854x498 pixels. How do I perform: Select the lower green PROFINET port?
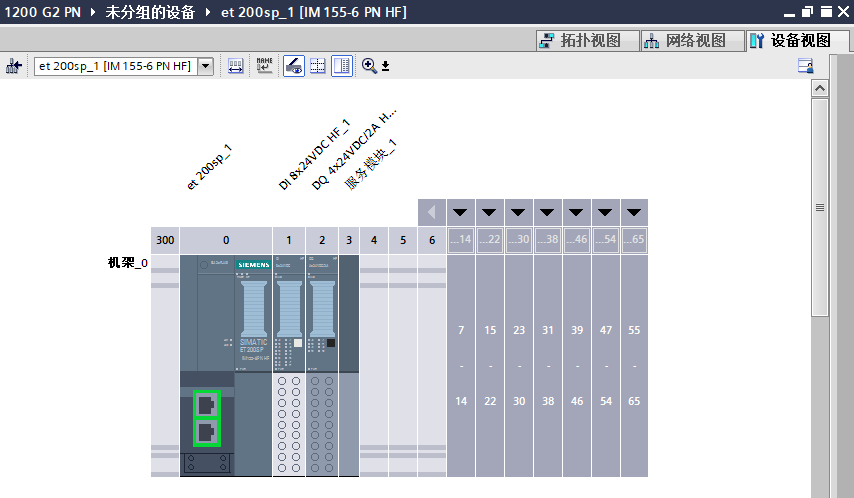click(x=207, y=432)
